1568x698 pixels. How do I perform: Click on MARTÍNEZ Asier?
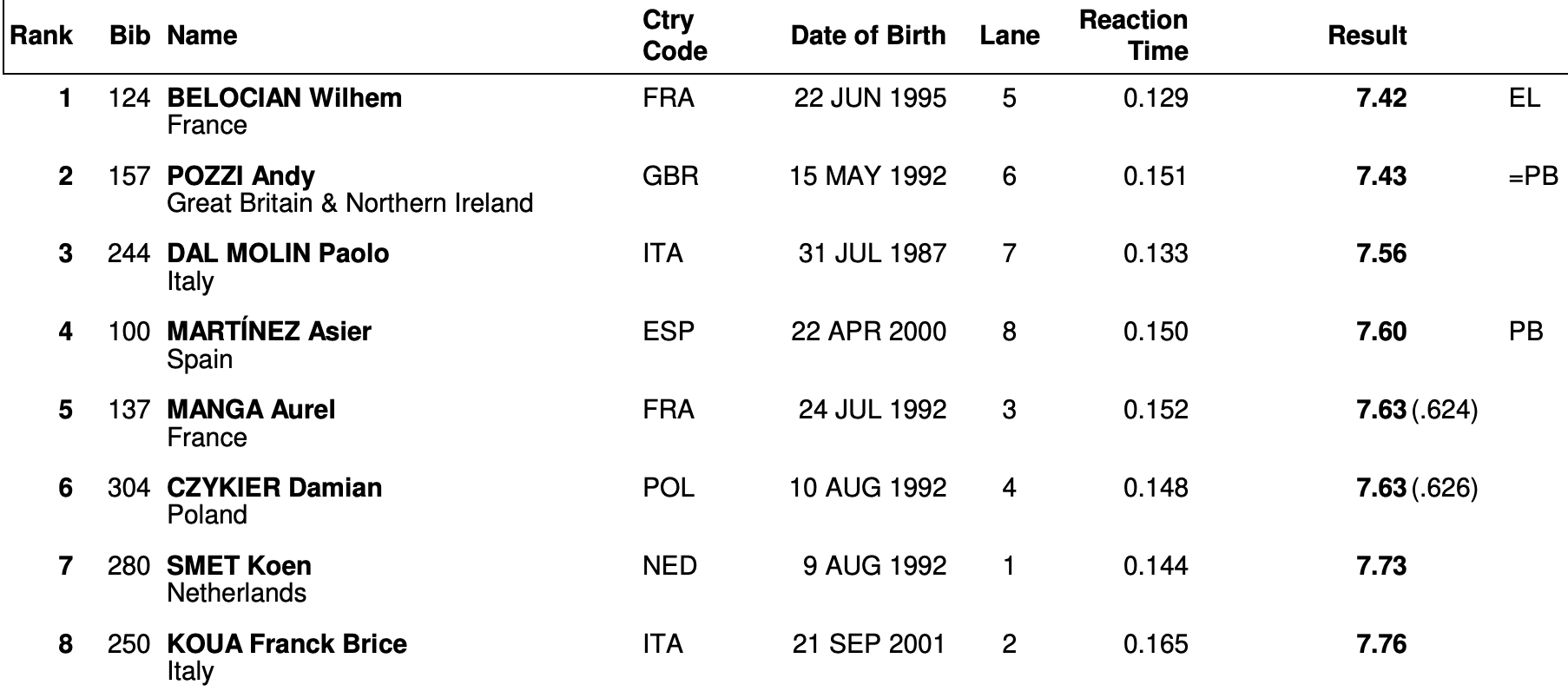[269, 331]
